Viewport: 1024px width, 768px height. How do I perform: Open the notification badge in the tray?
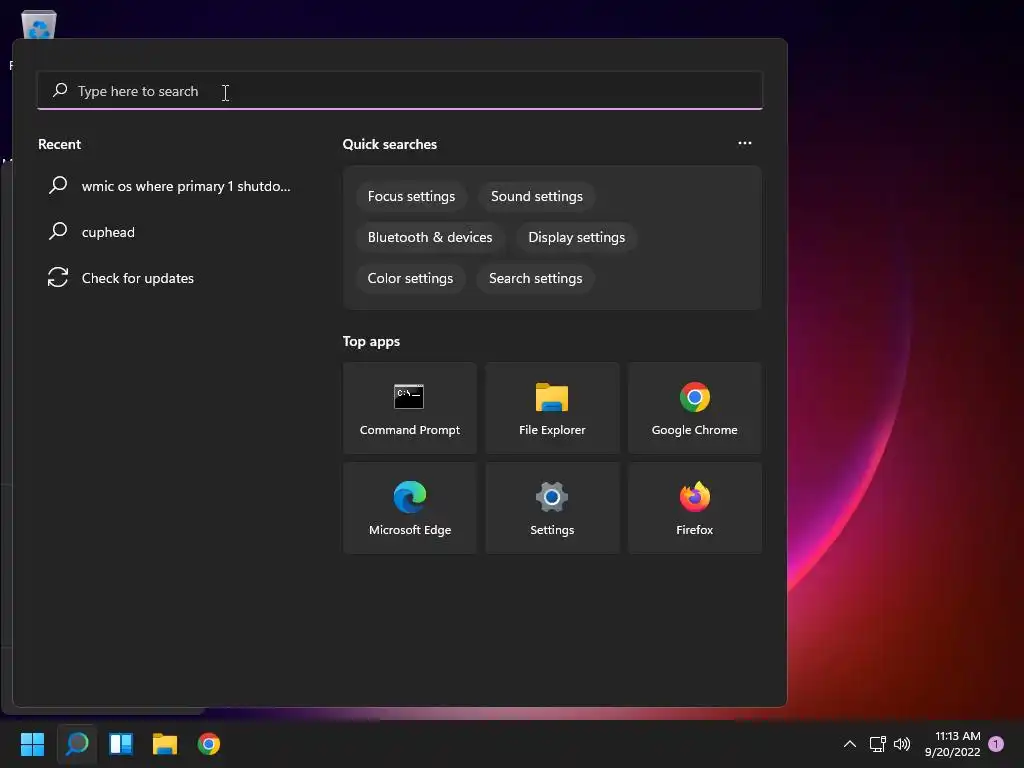tap(996, 744)
